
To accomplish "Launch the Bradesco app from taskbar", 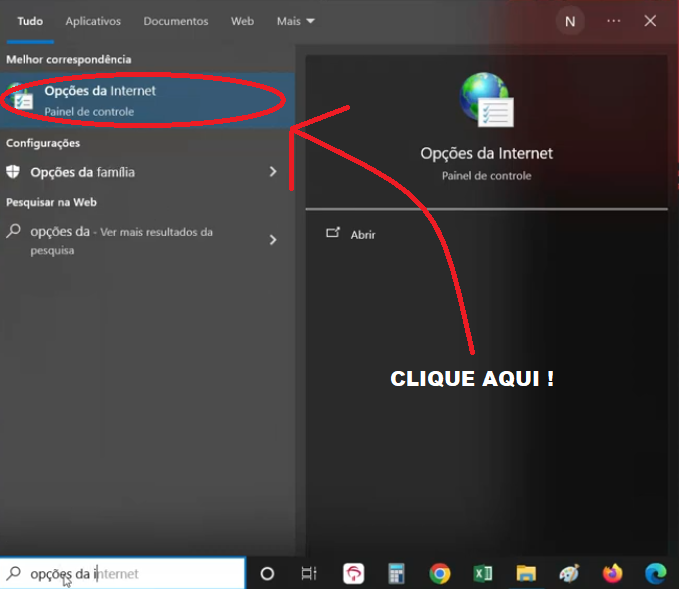I will tap(354, 574).
